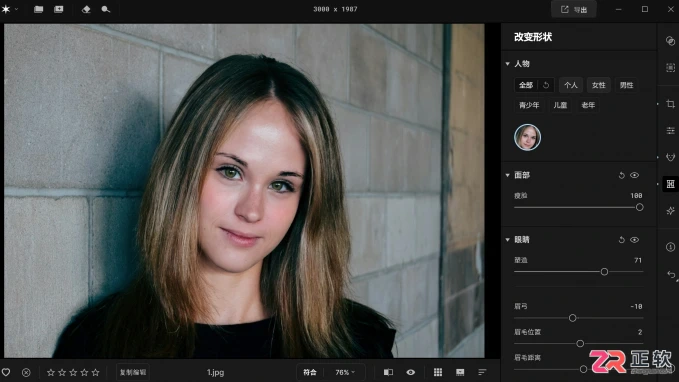Open the face portrait tool in sidebar
Screen dimensions: 679x382
click(x=670, y=157)
